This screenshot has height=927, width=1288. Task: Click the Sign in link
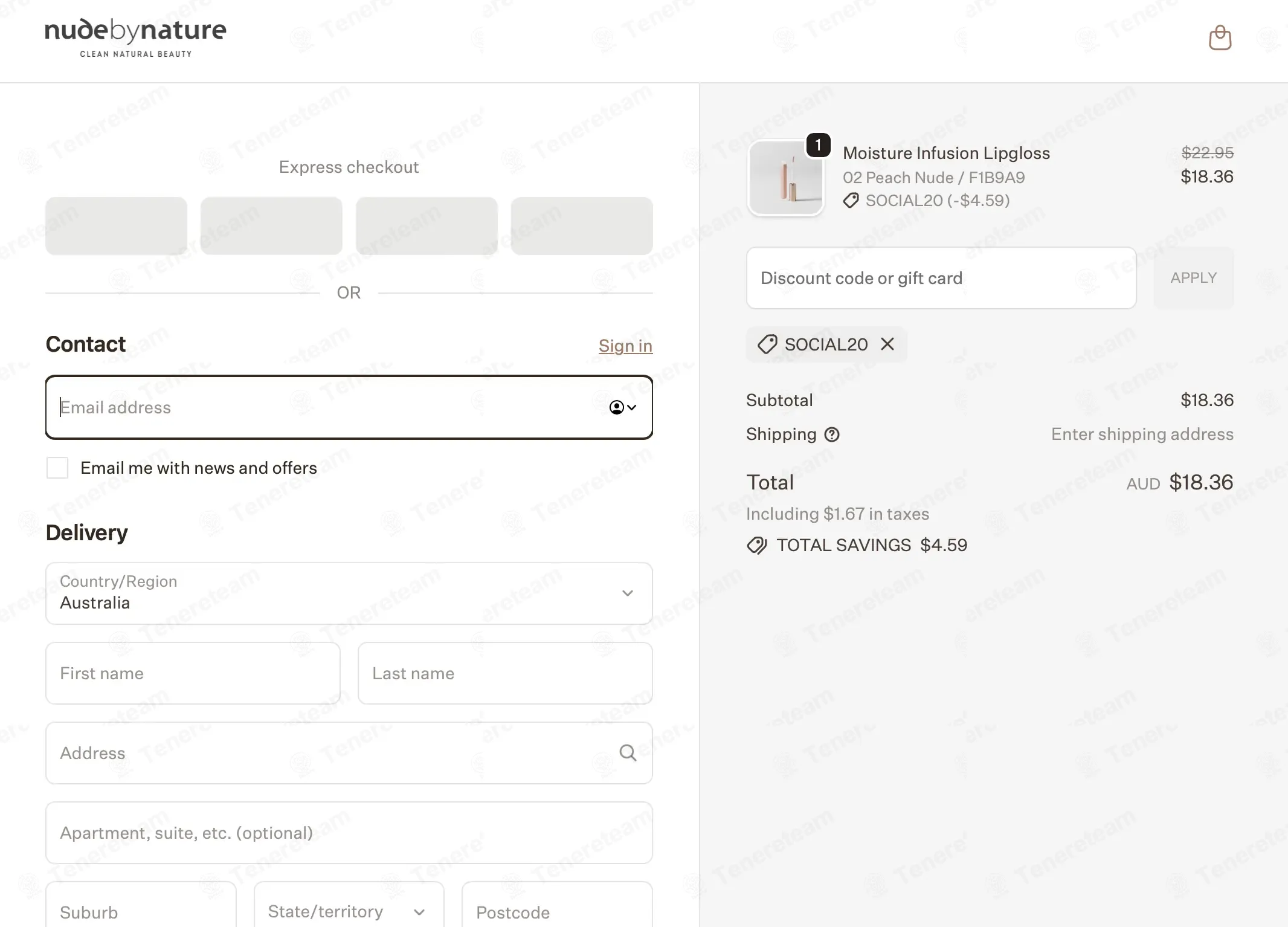pos(625,346)
